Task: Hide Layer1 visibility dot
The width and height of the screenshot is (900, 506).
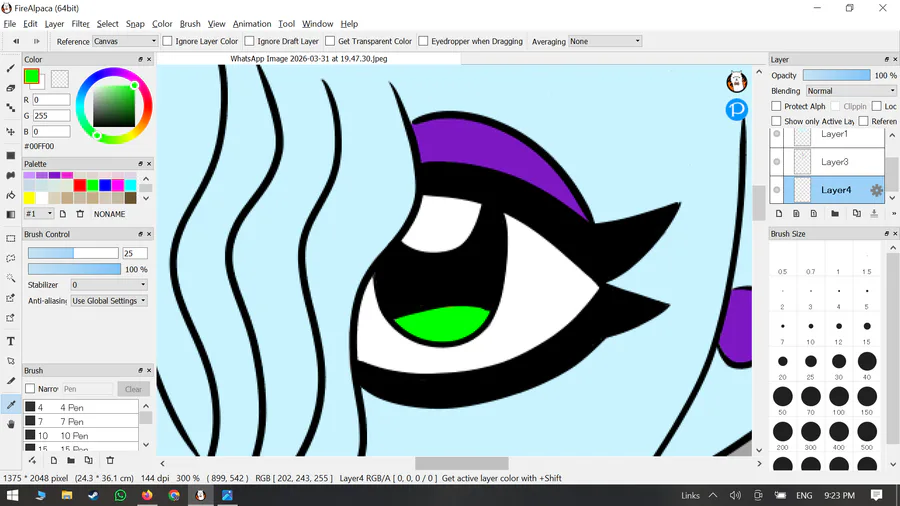Action: (x=777, y=134)
